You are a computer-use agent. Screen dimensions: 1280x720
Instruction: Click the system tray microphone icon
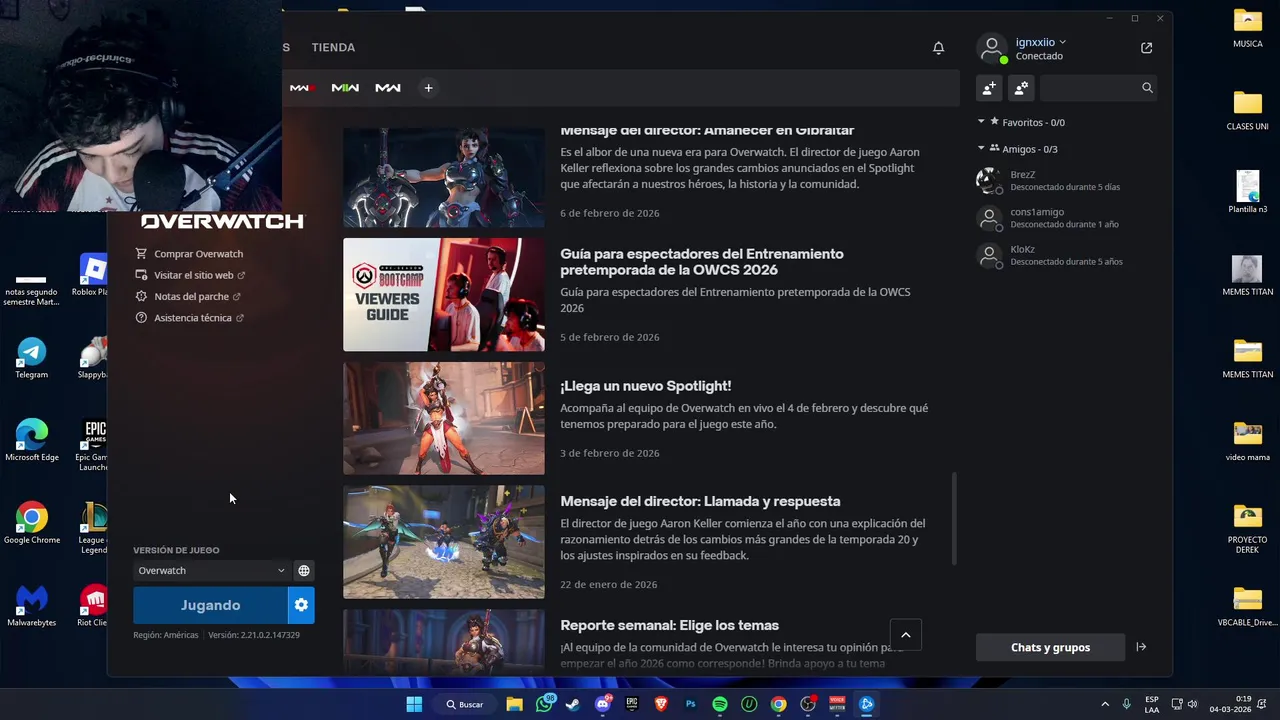pyautogui.click(x=1127, y=704)
